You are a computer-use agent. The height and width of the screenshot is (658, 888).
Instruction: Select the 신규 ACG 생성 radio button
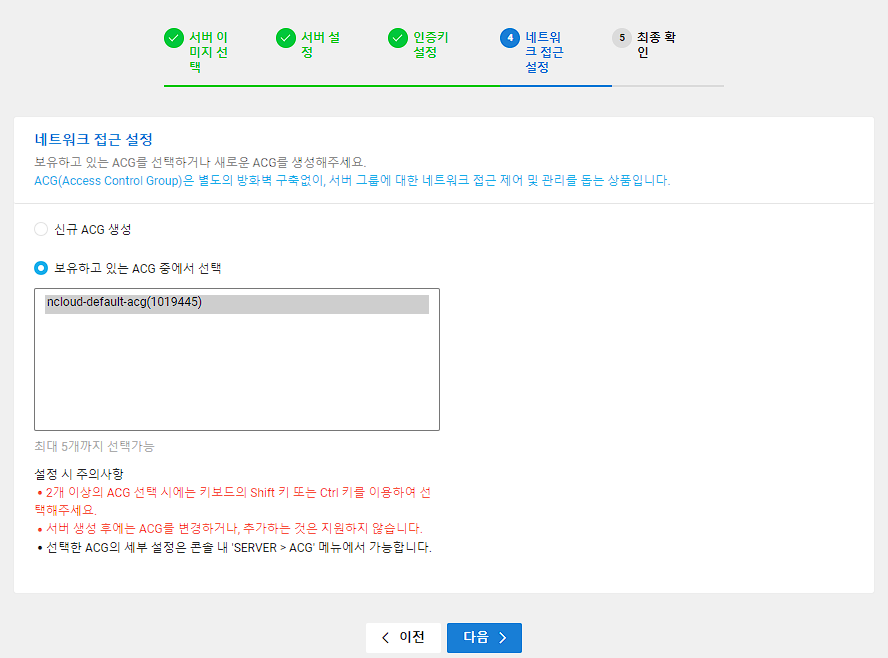click(x=41, y=229)
